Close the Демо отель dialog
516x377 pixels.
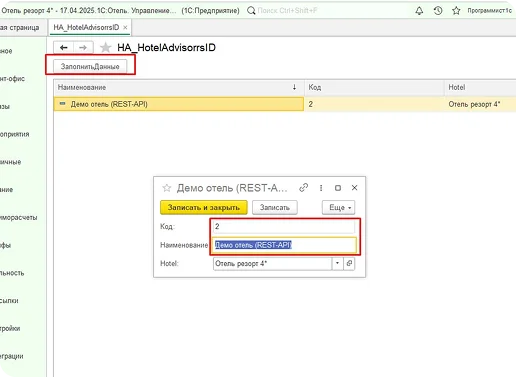point(354,188)
